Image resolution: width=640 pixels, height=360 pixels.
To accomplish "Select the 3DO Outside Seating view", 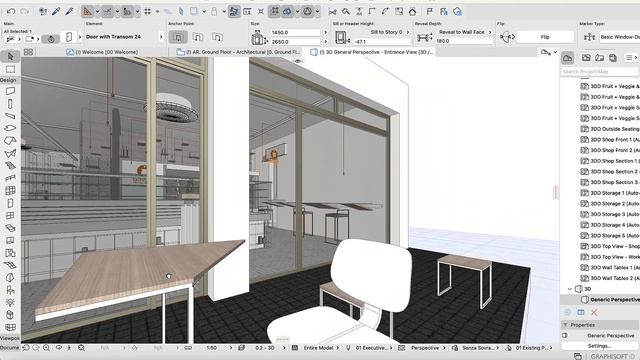I will click(x=610, y=129).
